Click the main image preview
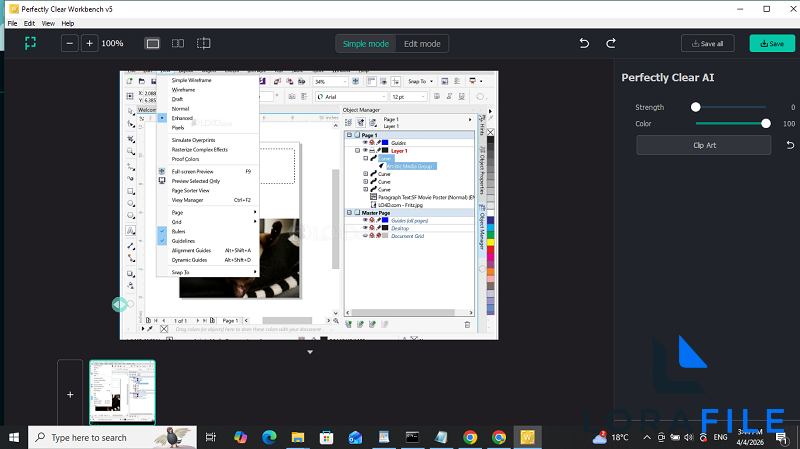800x449 pixels. 309,205
